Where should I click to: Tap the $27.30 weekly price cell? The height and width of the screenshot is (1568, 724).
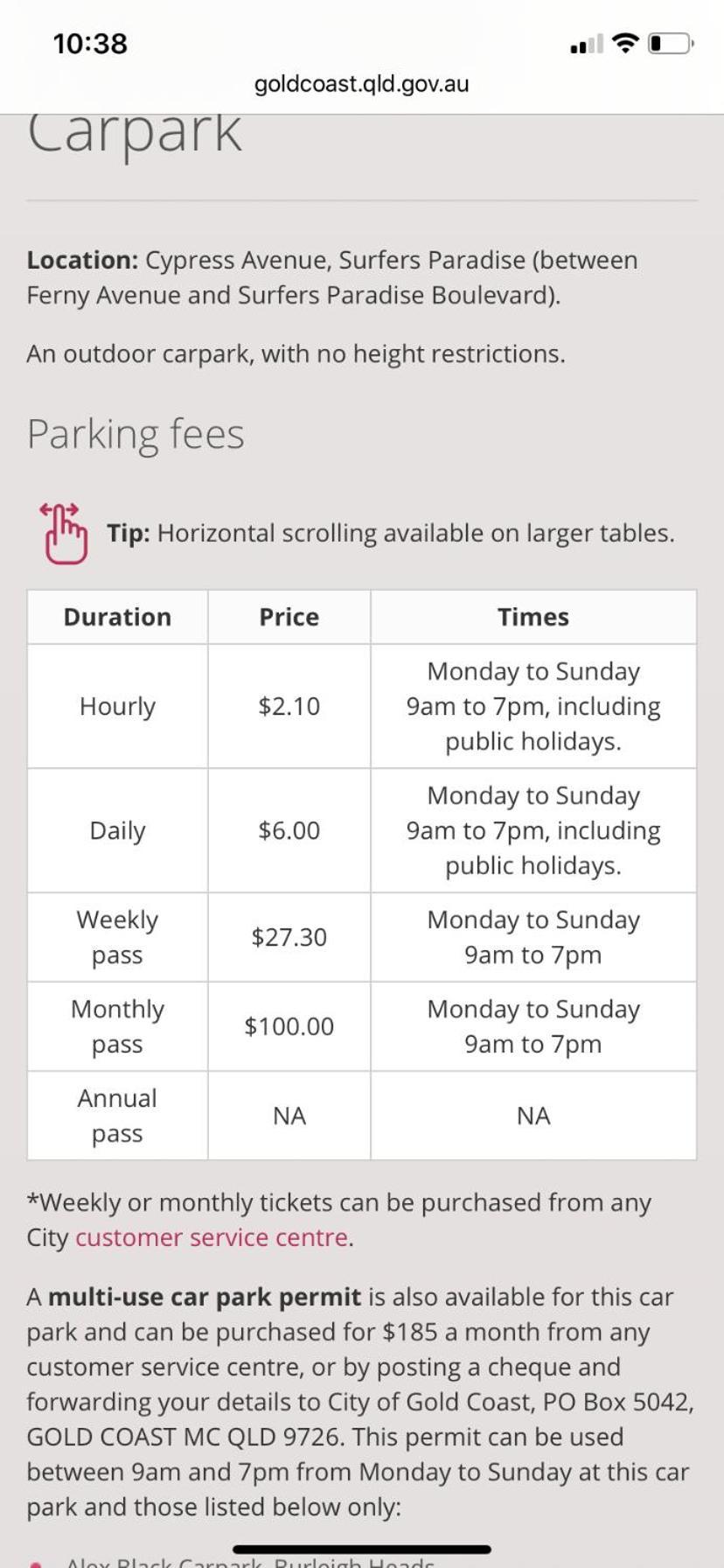pos(289,937)
